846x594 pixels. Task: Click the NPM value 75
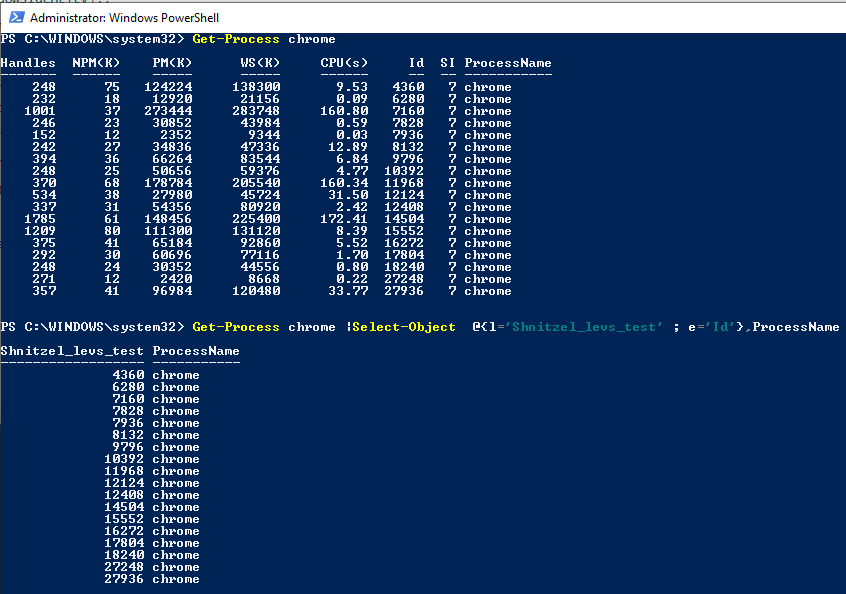(112, 87)
